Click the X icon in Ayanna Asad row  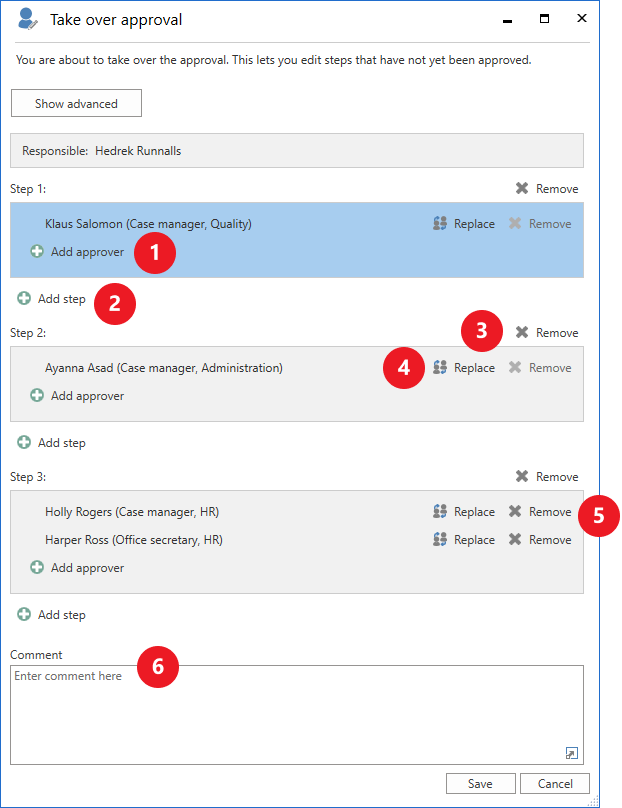(x=515, y=367)
